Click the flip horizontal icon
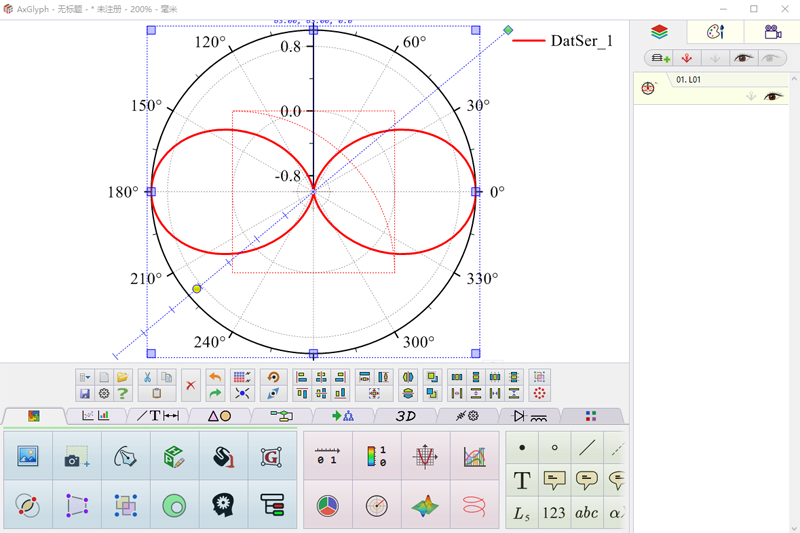This screenshot has height=533, width=800. pos(407,377)
